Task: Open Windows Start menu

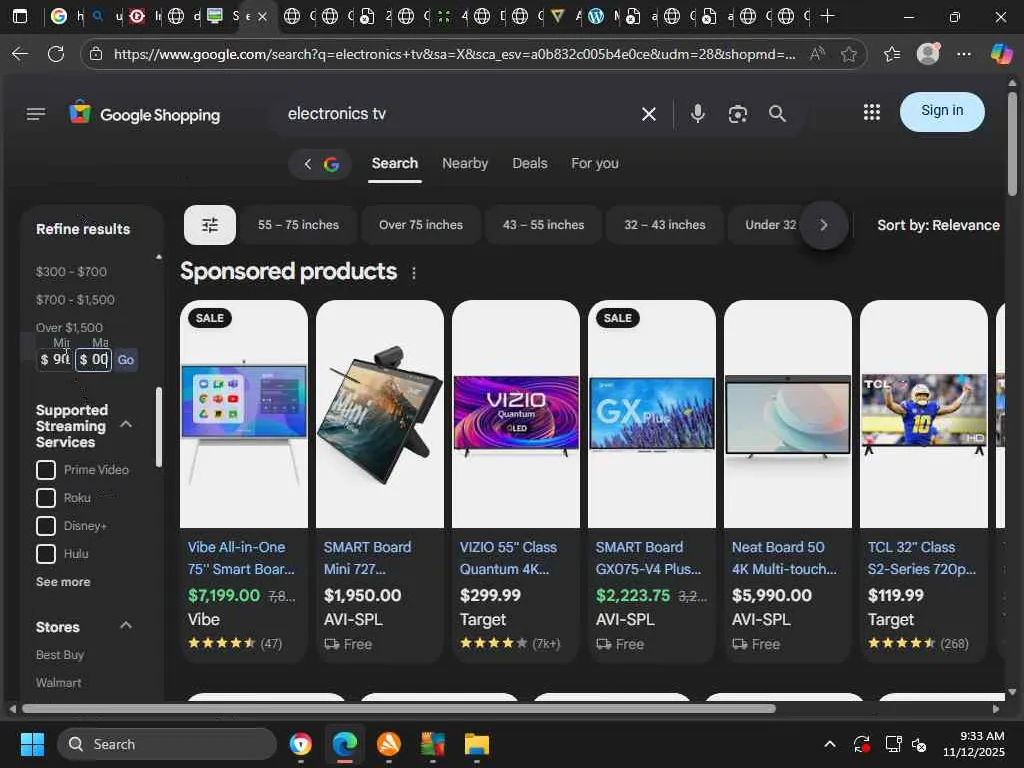Action: [32, 744]
